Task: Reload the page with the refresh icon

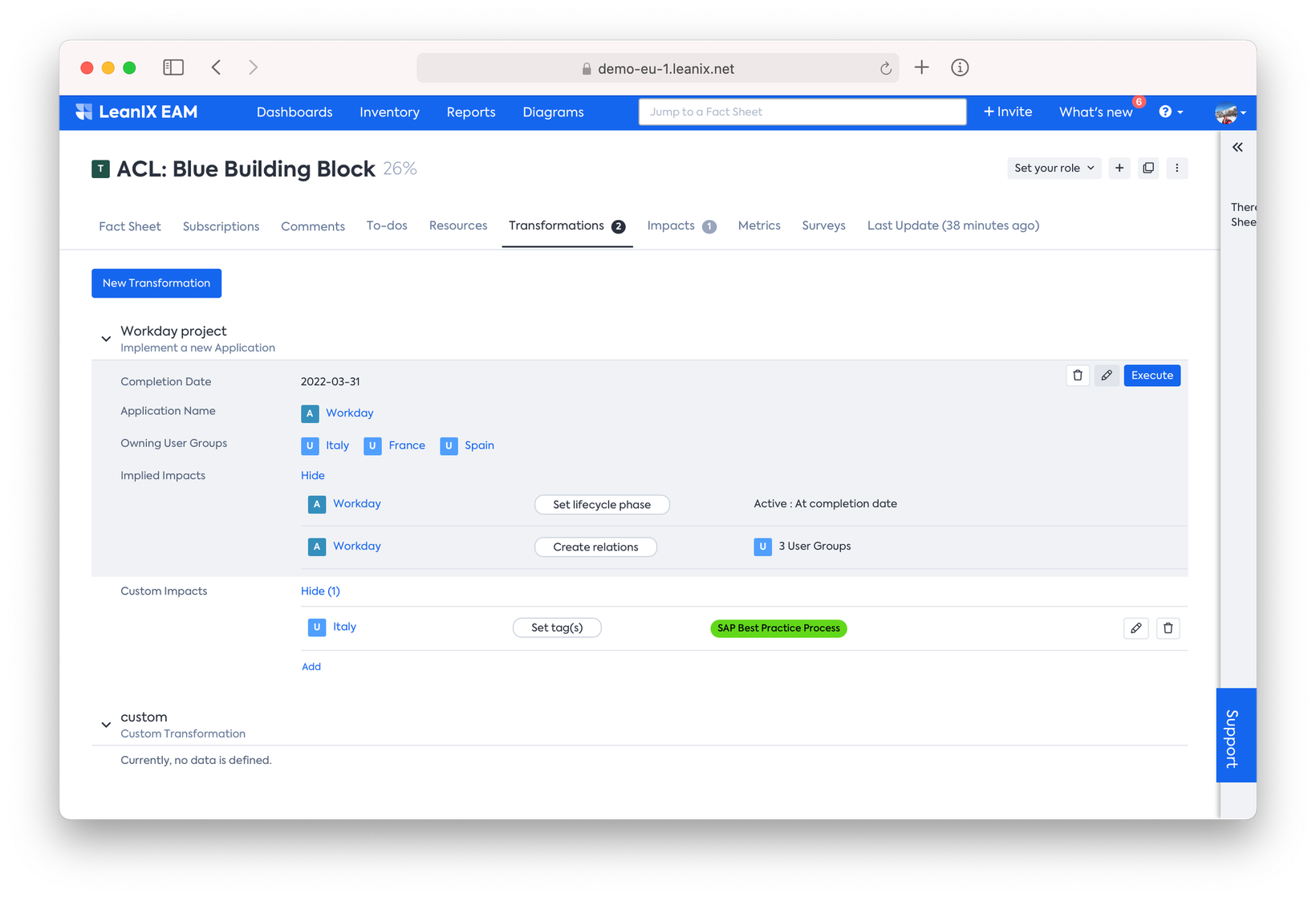Action: (886, 68)
